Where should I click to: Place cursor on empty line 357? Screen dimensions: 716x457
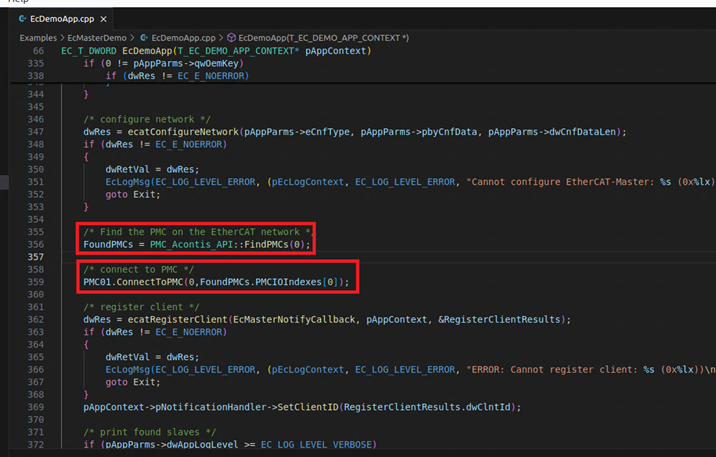[x=200, y=257]
